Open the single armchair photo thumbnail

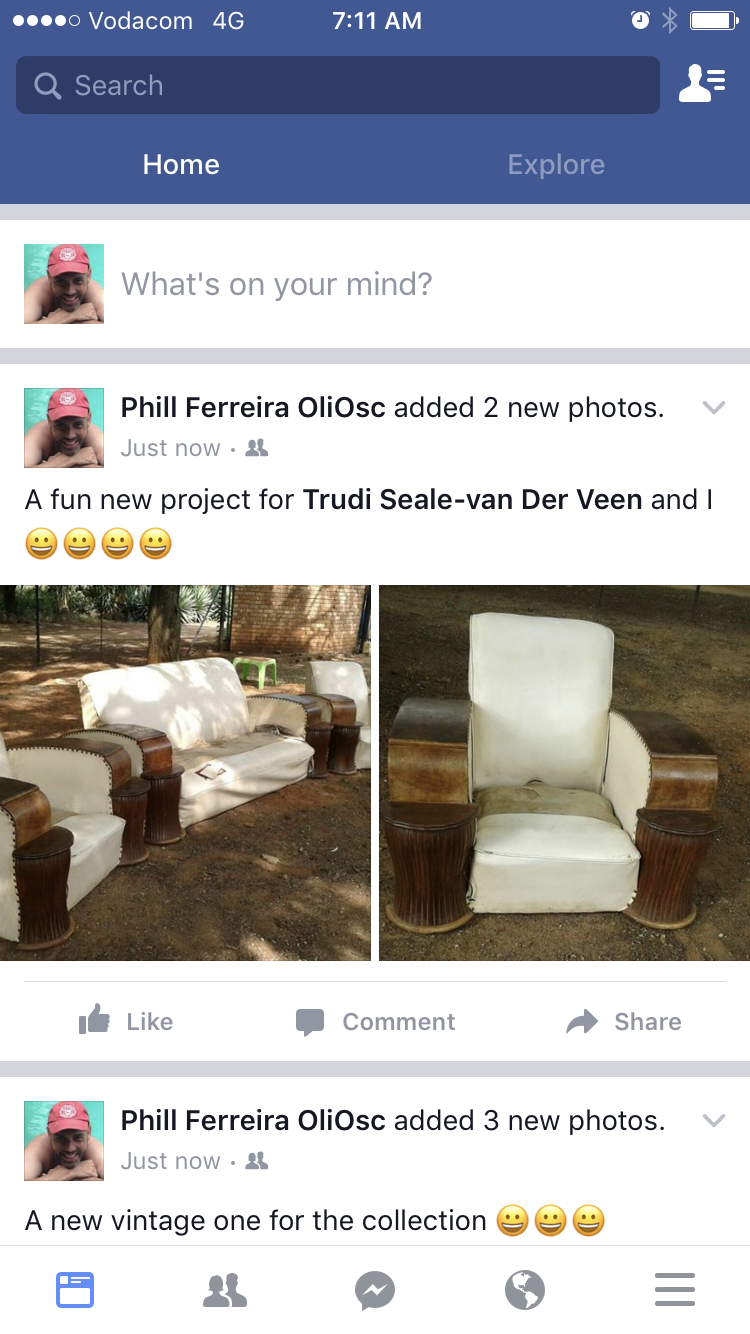coord(564,773)
